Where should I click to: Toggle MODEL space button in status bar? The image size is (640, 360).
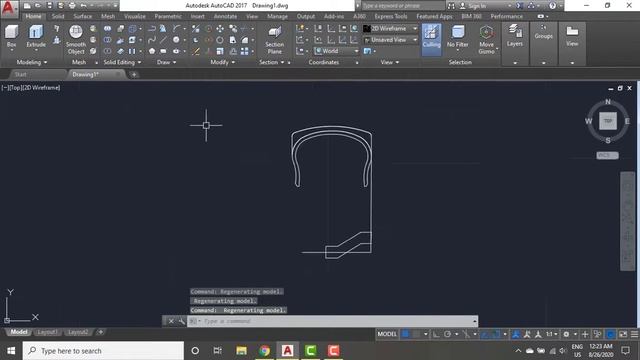(x=387, y=334)
